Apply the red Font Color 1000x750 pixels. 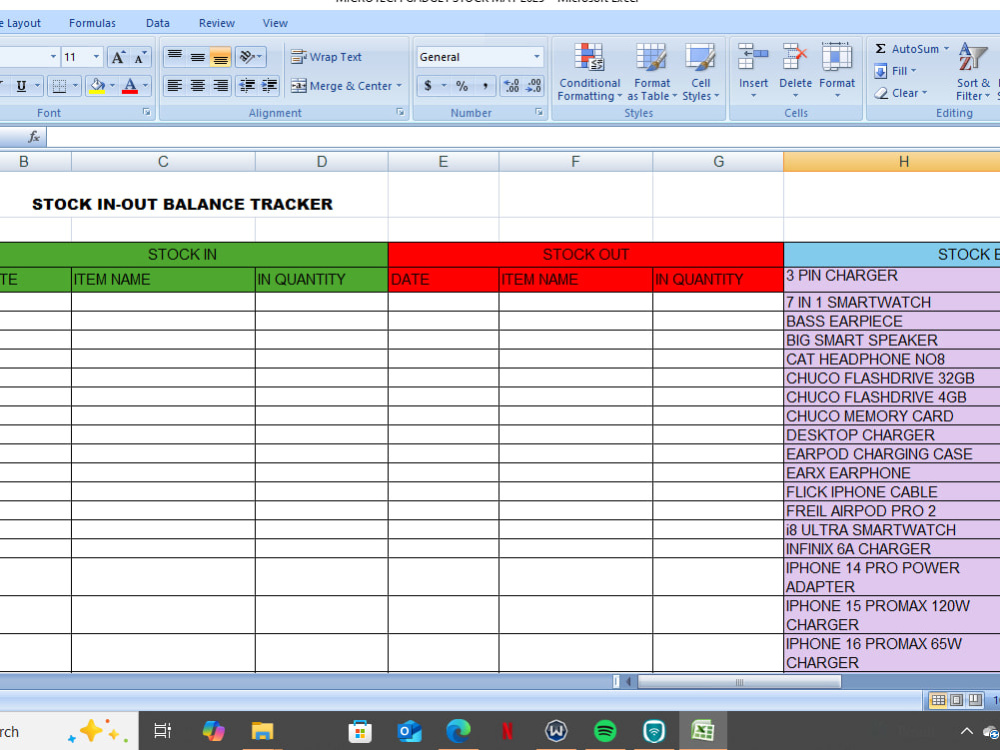[130, 85]
